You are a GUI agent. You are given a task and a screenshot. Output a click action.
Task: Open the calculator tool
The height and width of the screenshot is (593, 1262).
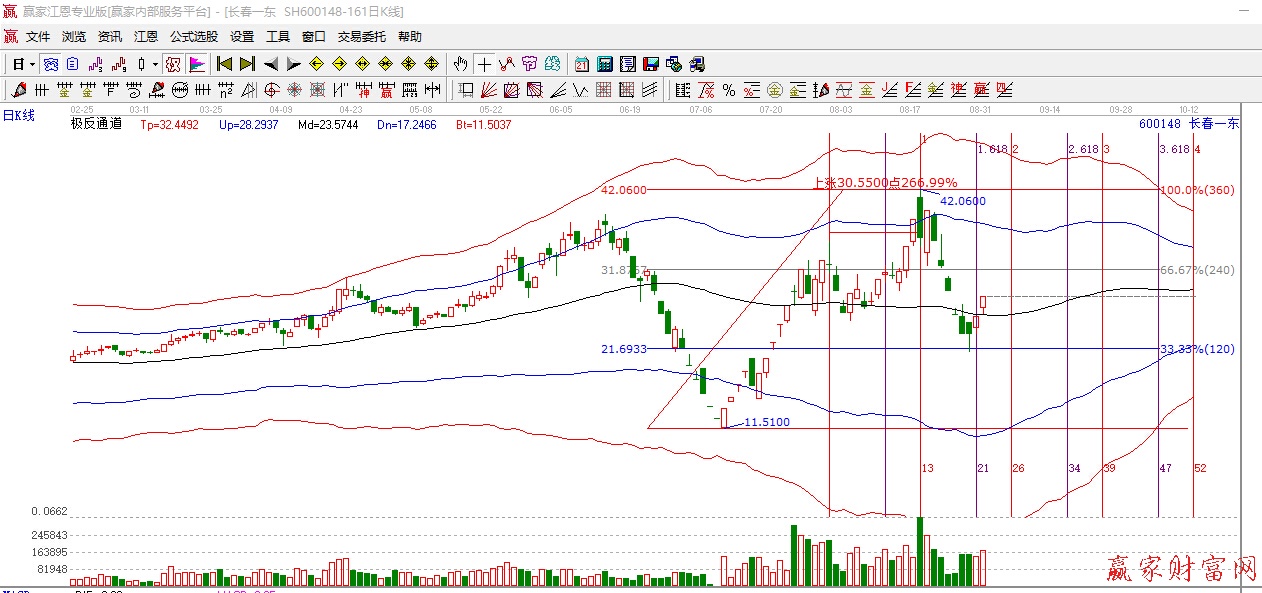(x=604, y=64)
